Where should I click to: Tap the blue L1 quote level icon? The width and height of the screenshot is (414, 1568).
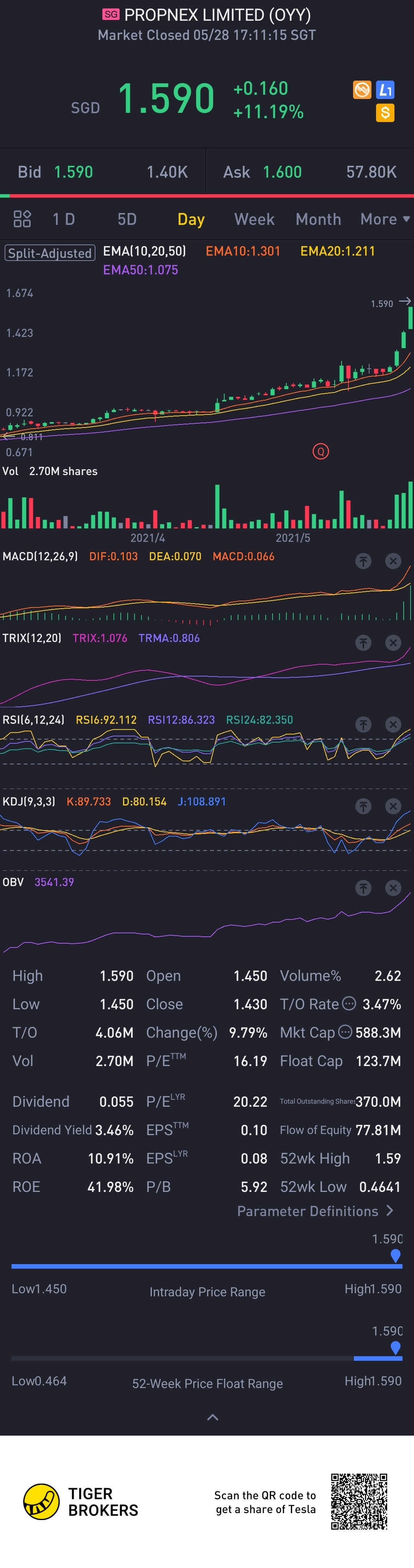click(385, 90)
